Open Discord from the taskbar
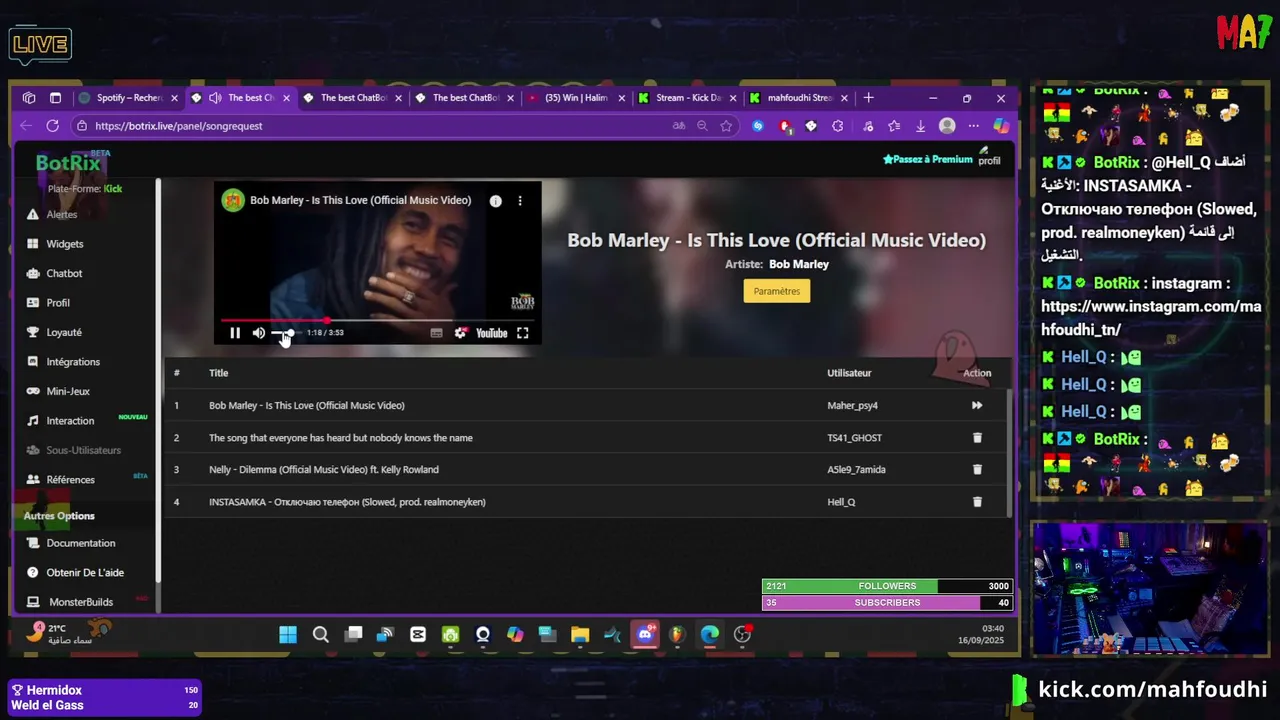The height and width of the screenshot is (720, 1280). (x=645, y=634)
